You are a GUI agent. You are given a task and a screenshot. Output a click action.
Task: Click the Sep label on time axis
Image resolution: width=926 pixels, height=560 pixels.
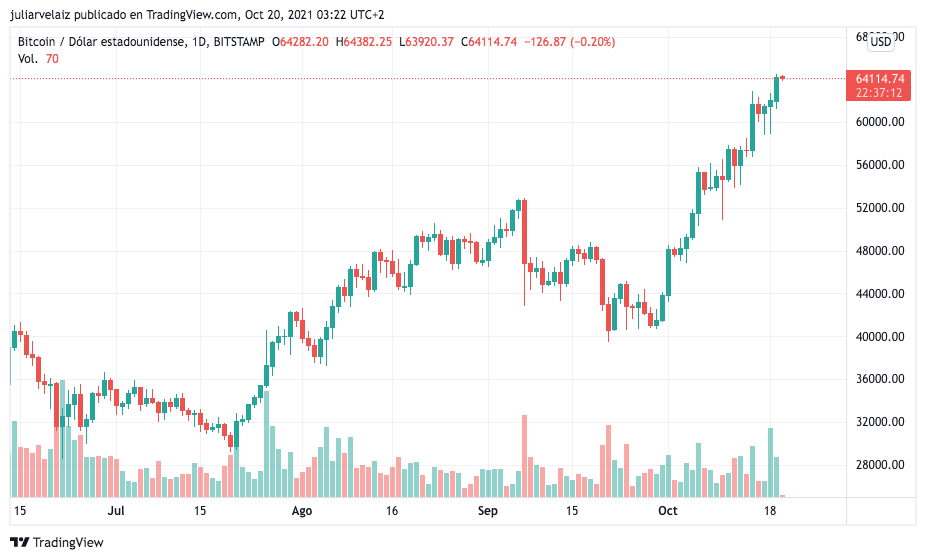[488, 511]
